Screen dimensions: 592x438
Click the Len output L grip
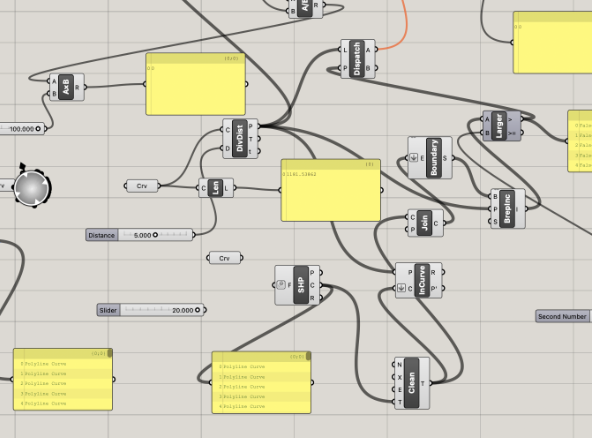pos(234,188)
